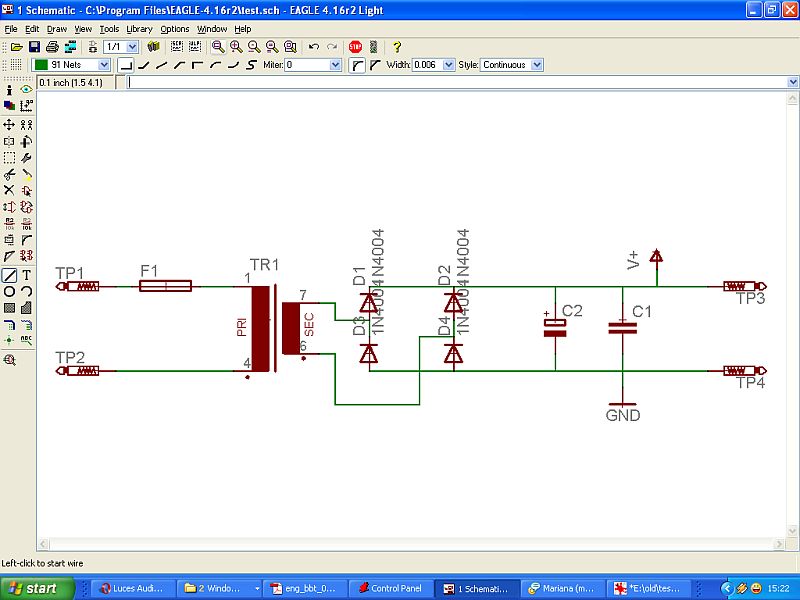The height and width of the screenshot is (600, 800).
Task: Choose the fifth corner wire bend style
Action: tap(197, 65)
